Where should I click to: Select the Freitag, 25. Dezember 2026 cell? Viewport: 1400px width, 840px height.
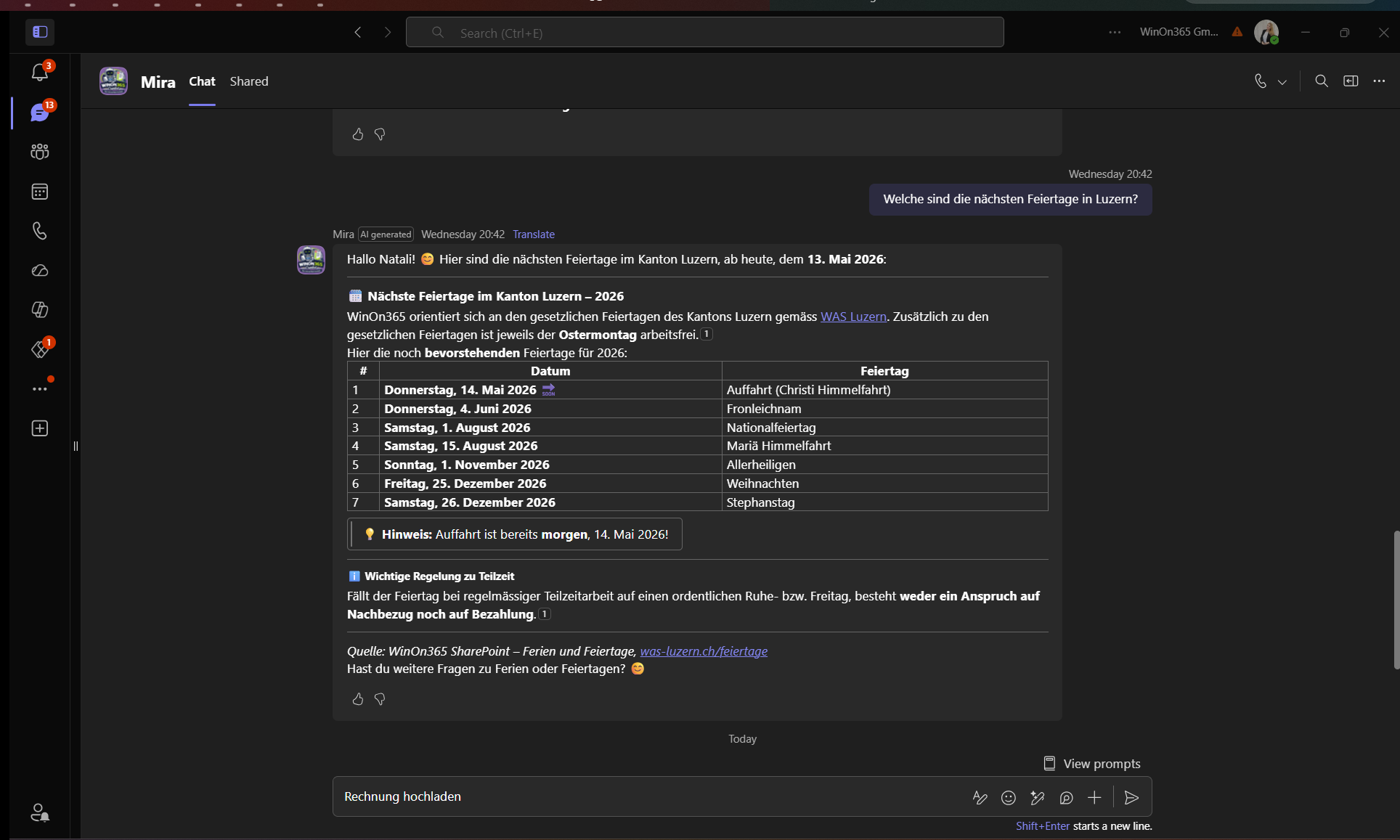click(550, 484)
